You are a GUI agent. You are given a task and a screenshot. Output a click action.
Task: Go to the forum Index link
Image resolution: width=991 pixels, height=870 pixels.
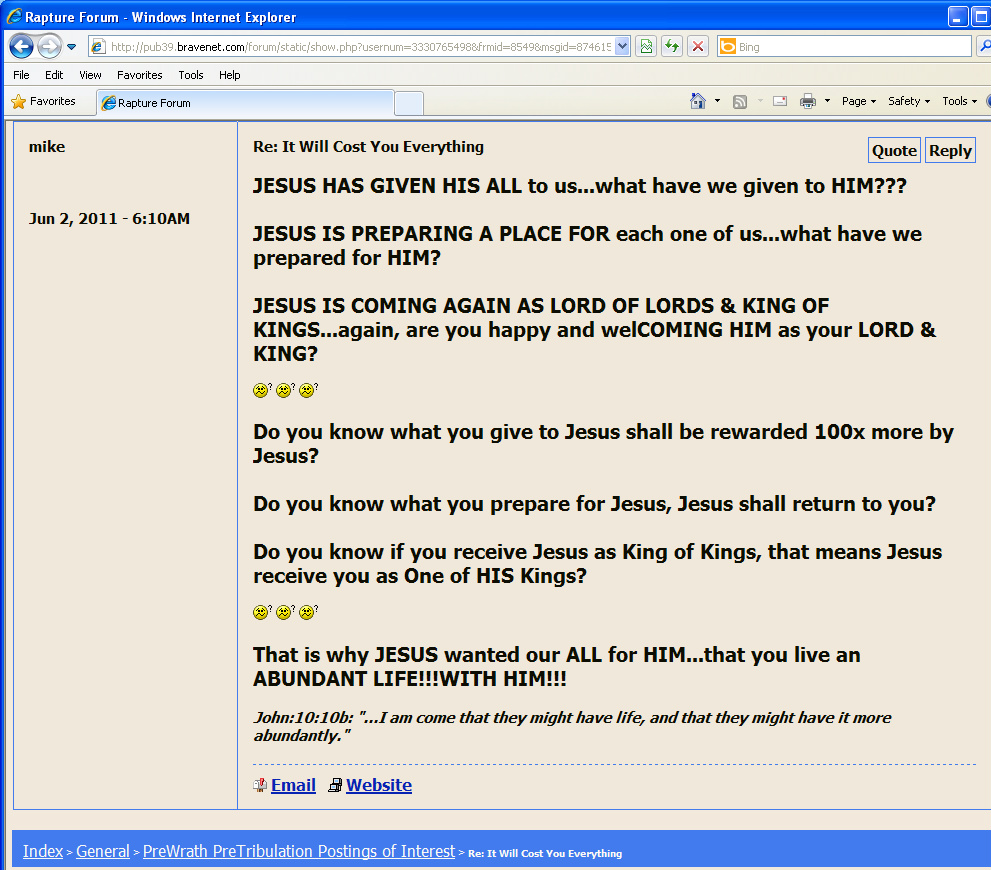click(43, 851)
